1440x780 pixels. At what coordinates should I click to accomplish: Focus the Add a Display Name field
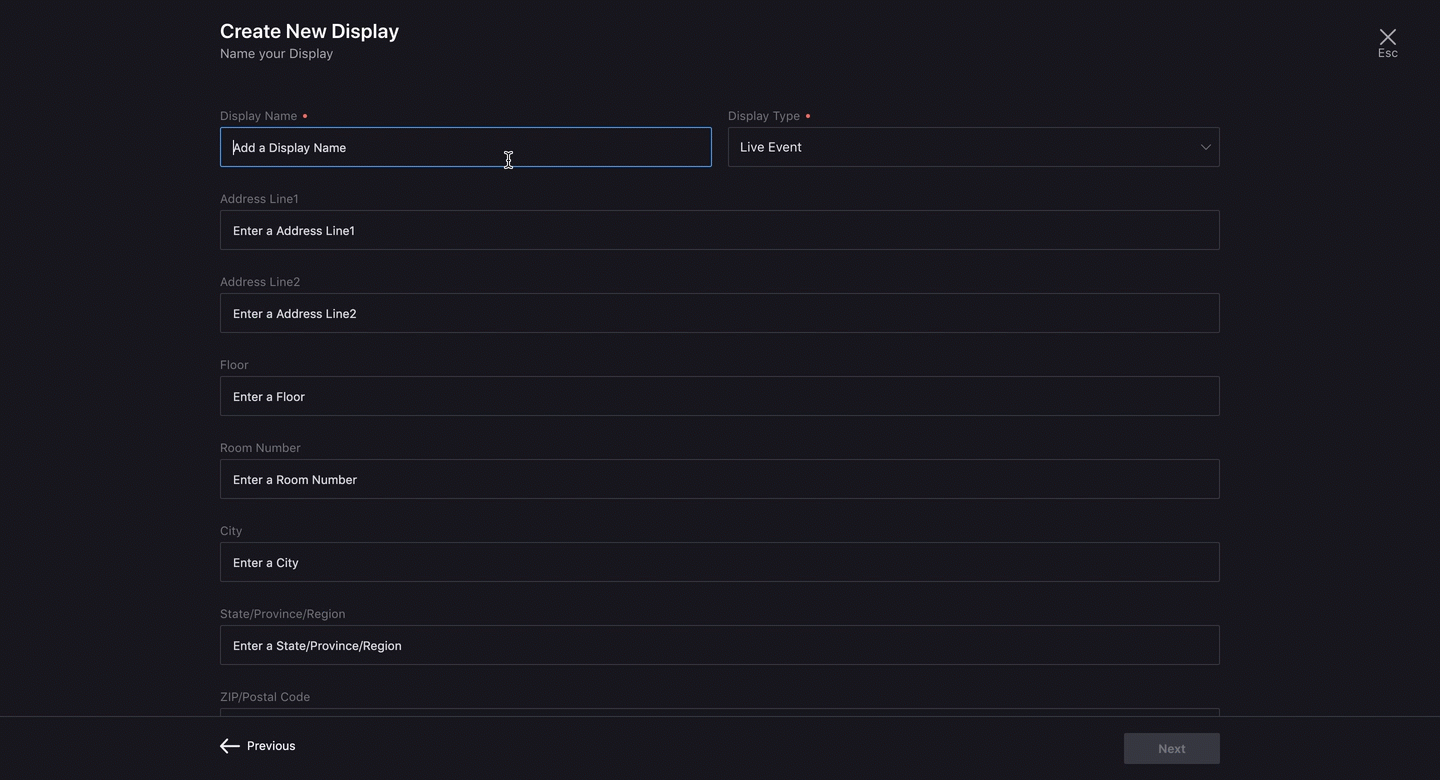[x=465, y=147]
